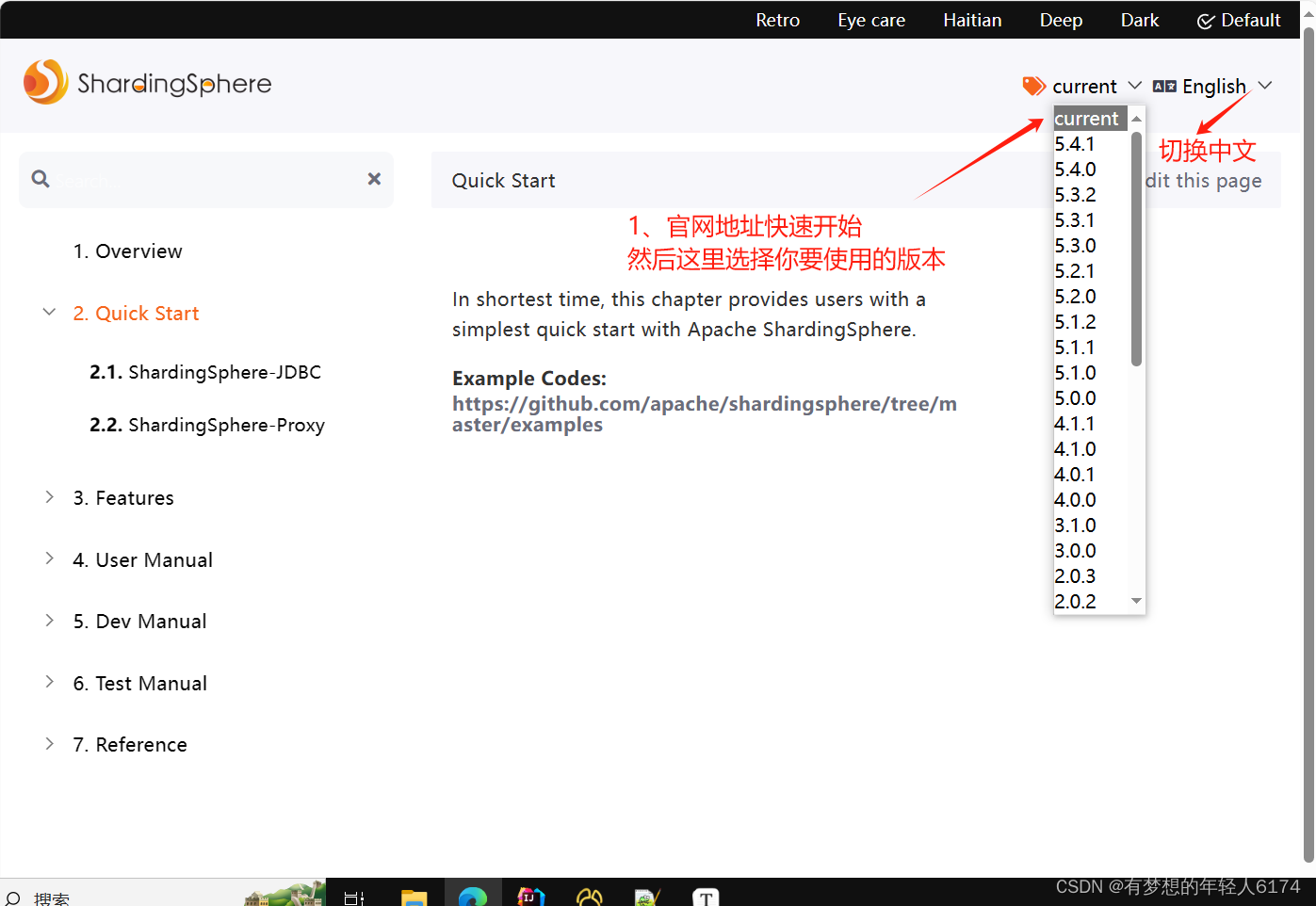Select version 5.1.0
Screen dimensions: 1316x906
tap(1090, 373)
